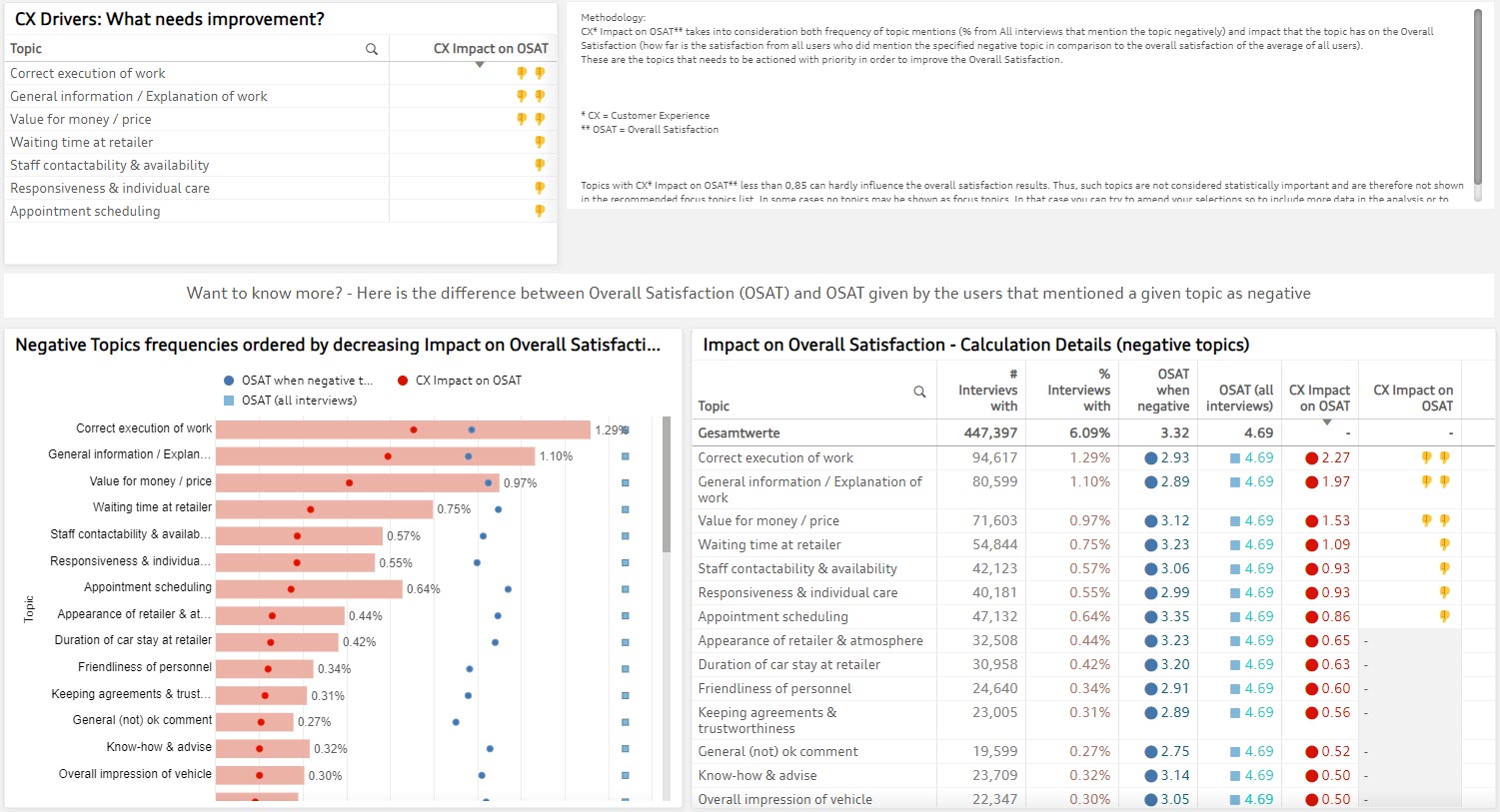This screenshot has height=812, width=1500.
Task: Click blue OSAT circle beside 3.12 value
Action: coord(1151,521)
